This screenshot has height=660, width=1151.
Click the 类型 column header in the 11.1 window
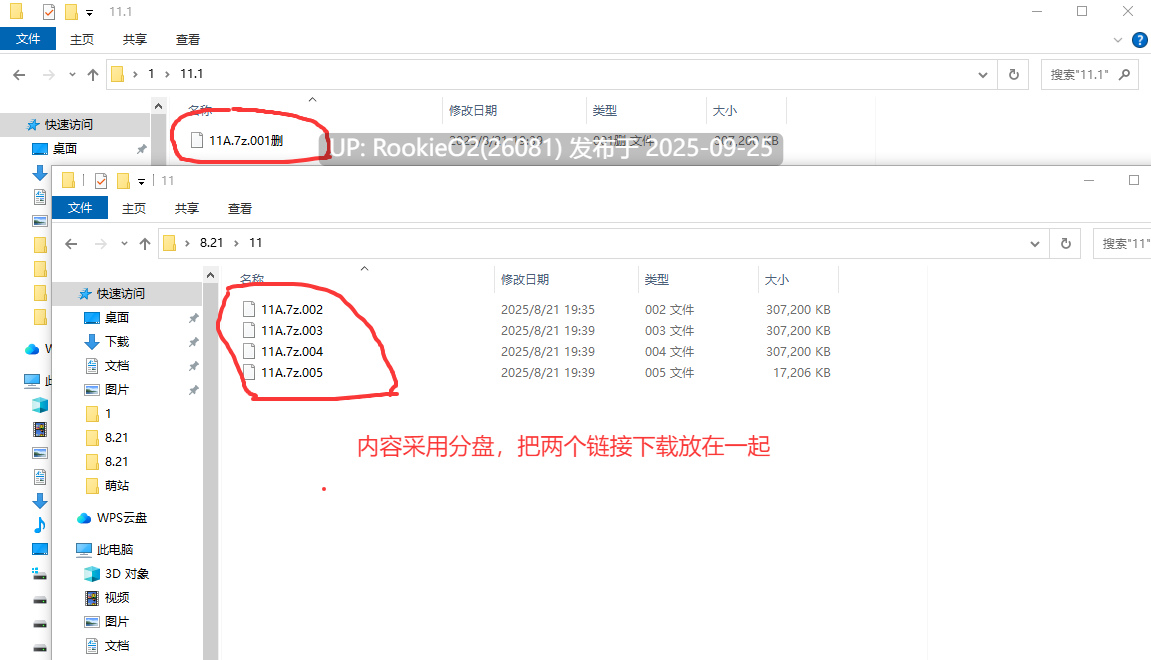pos(605,110)
